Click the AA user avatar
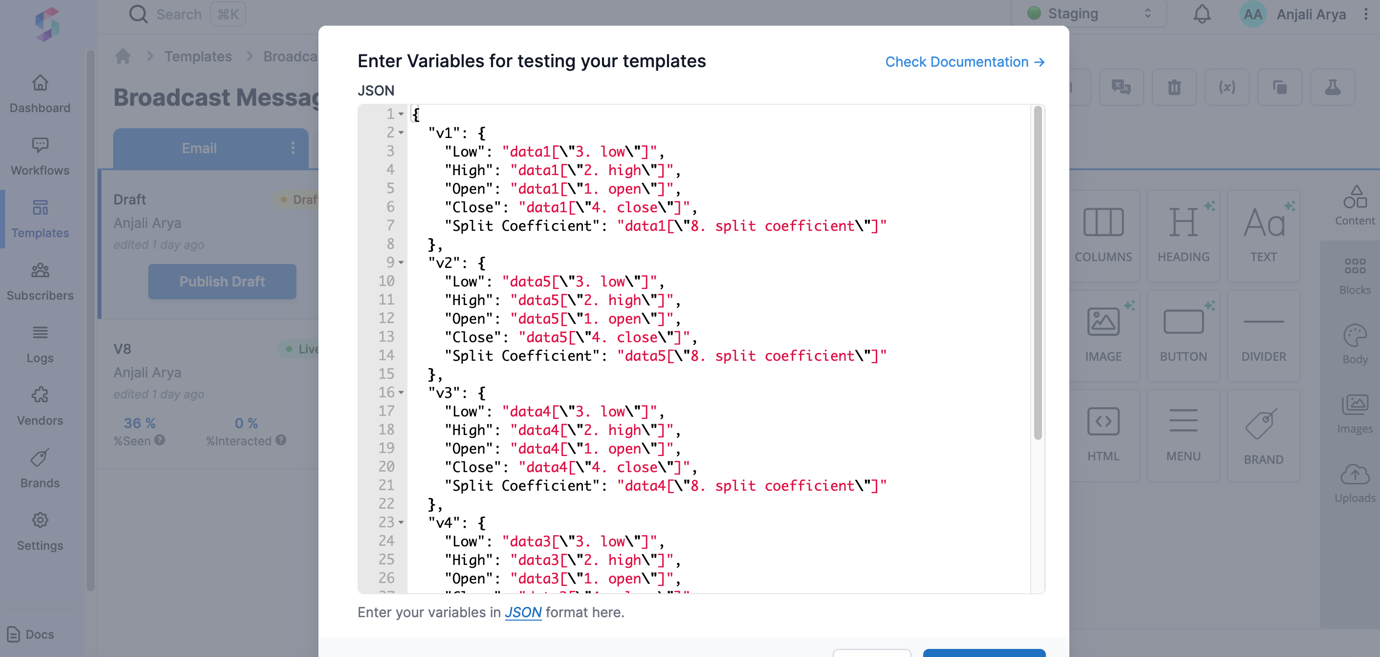The width and height of the screenshot is (1380, 657). point(1252,14)
